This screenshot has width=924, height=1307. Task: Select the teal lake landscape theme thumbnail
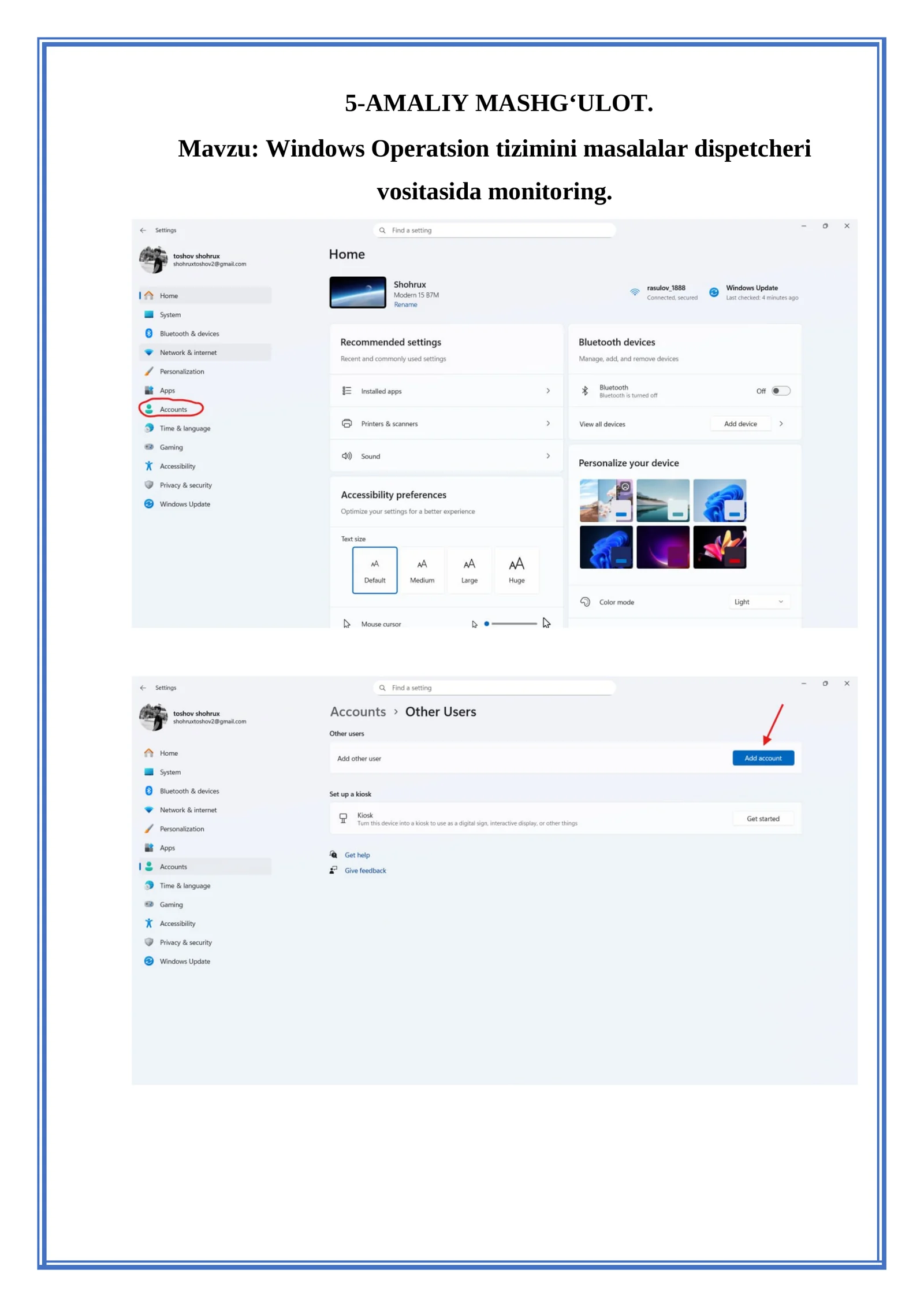pos(663,500)
